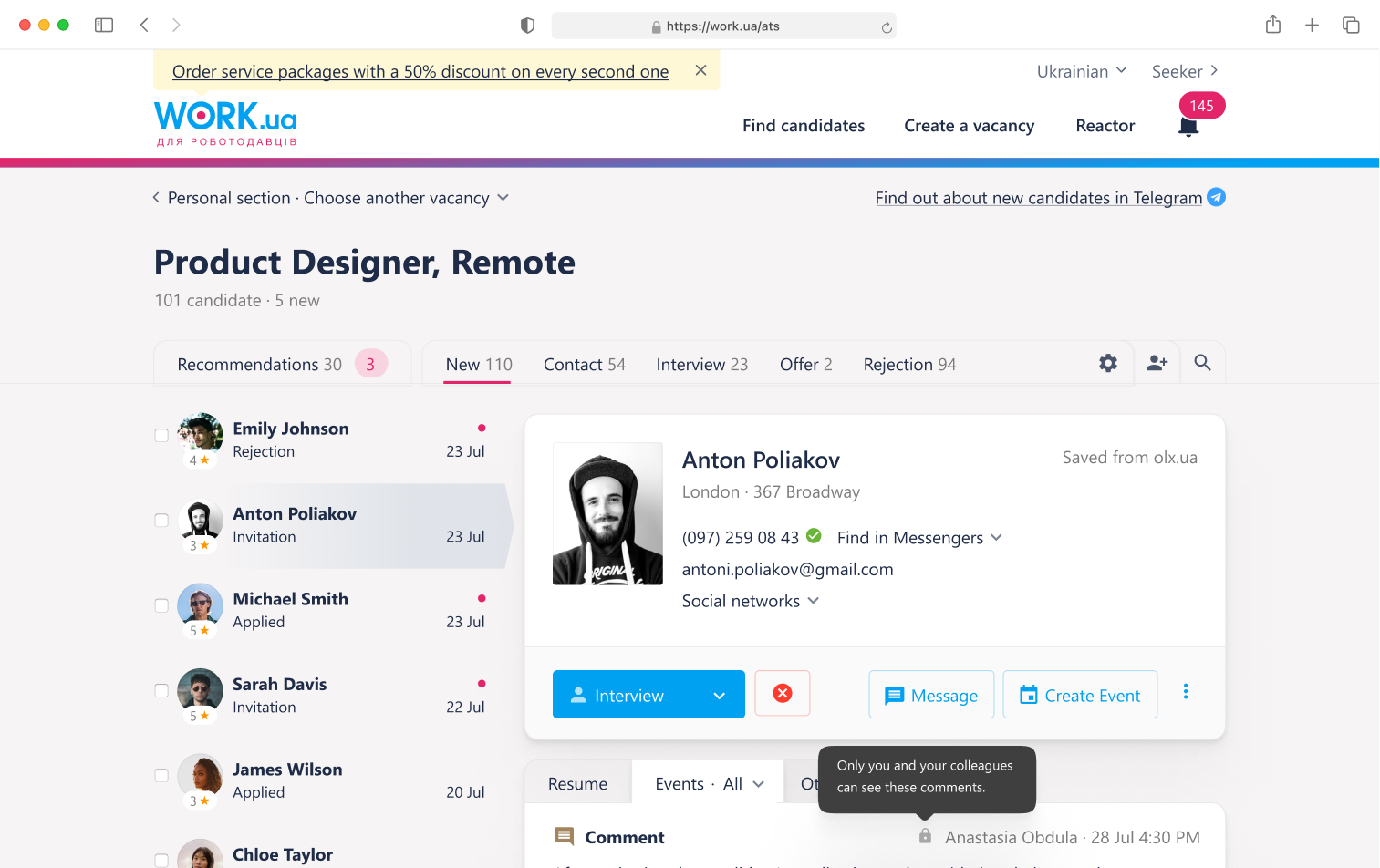The width and height of the screenshot is (1380, 868).
Task: Click the Safari sidebar toggle icon
Action: 104,26
